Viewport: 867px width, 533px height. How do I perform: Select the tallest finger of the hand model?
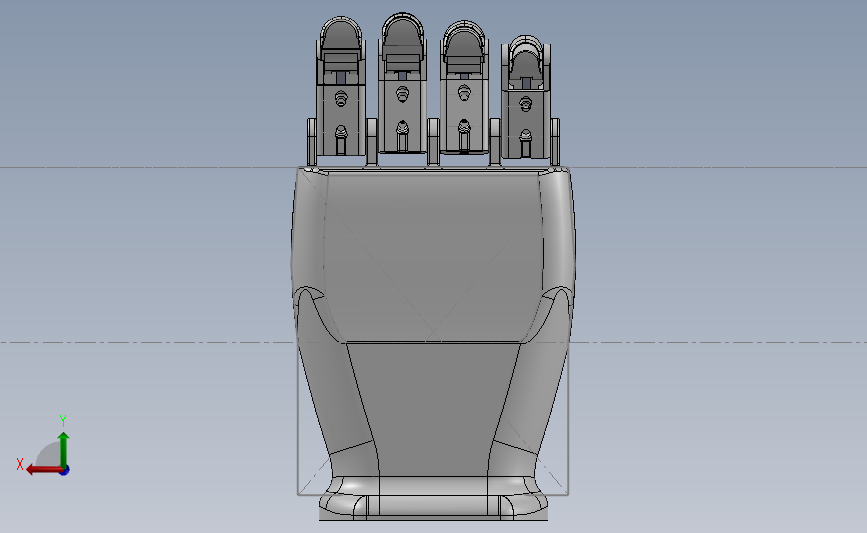pyautogui.click(x=403, y=83)
